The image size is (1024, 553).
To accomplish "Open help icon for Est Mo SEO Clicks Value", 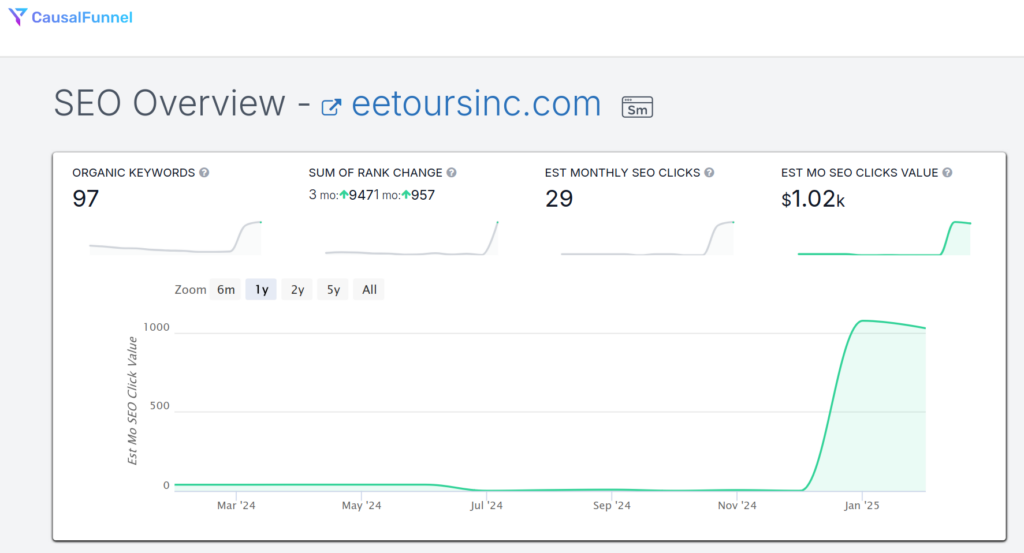I will point(947,172).
